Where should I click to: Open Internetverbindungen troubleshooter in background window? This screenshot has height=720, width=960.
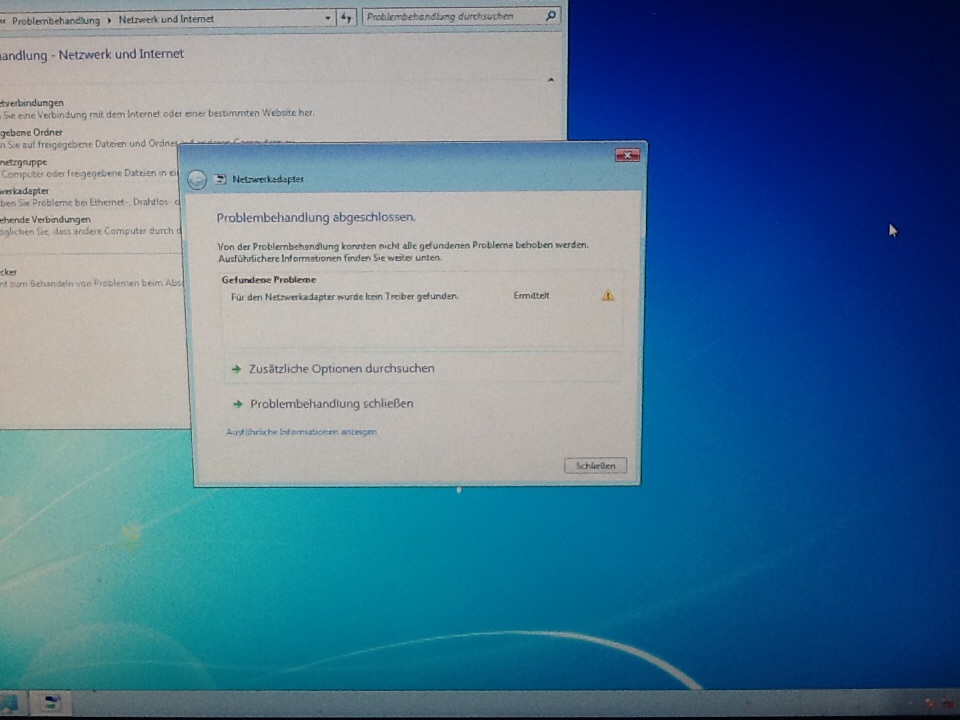[x=32, y=102]
